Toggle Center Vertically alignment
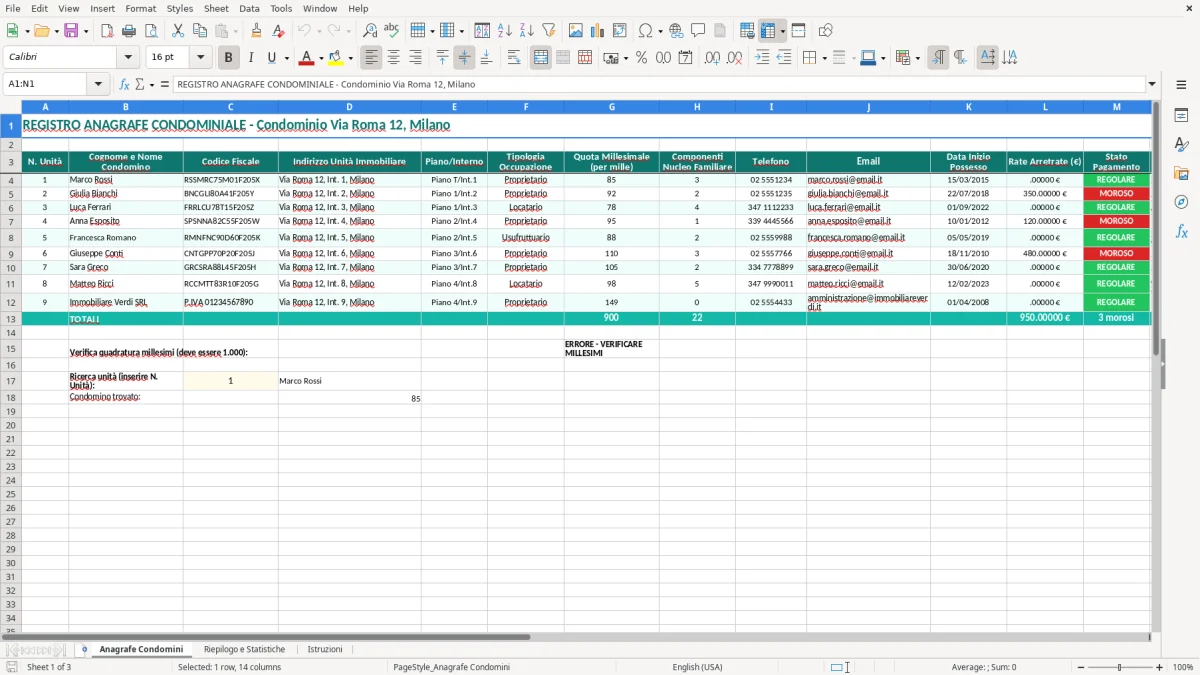The image size is (1200, 675). pos(464,58)
